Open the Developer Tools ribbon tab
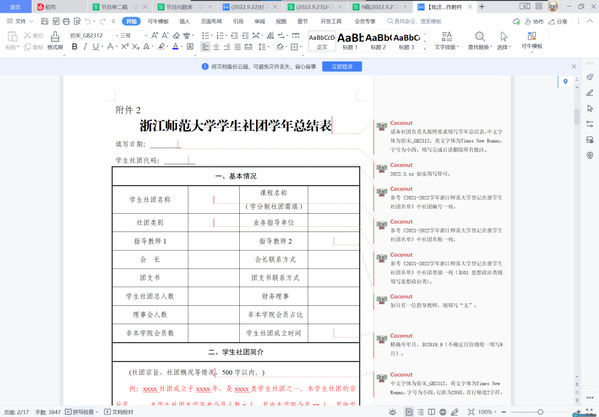This screenshot has width=599, height=417. pos(331,21)
